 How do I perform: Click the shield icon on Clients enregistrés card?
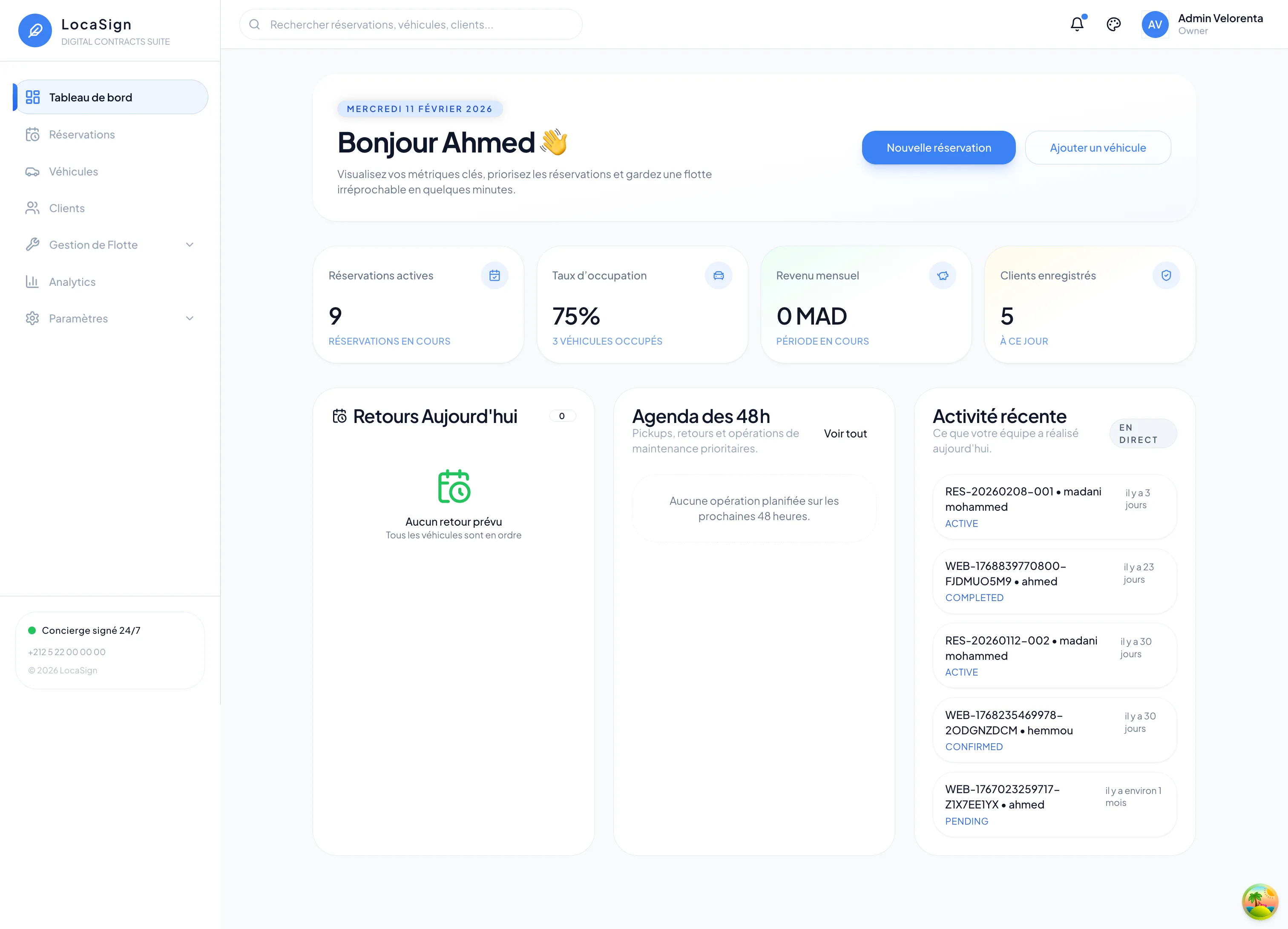[1167, 276]
